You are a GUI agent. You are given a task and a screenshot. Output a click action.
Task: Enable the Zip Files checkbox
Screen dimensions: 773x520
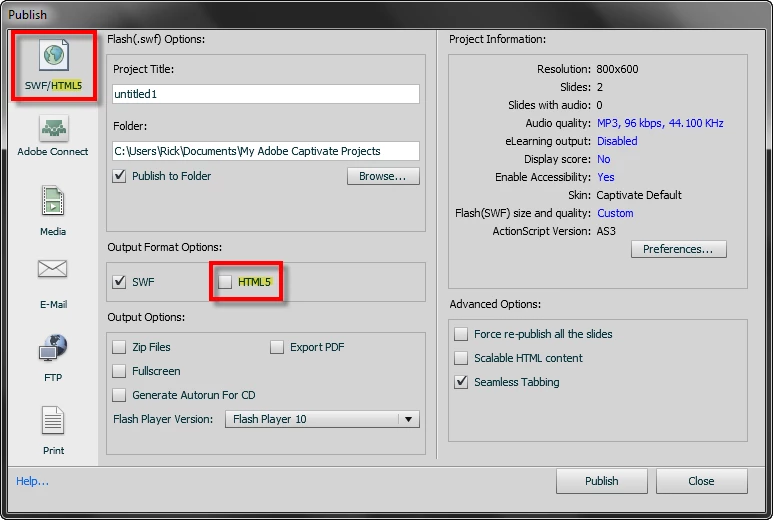coord(119,347)
